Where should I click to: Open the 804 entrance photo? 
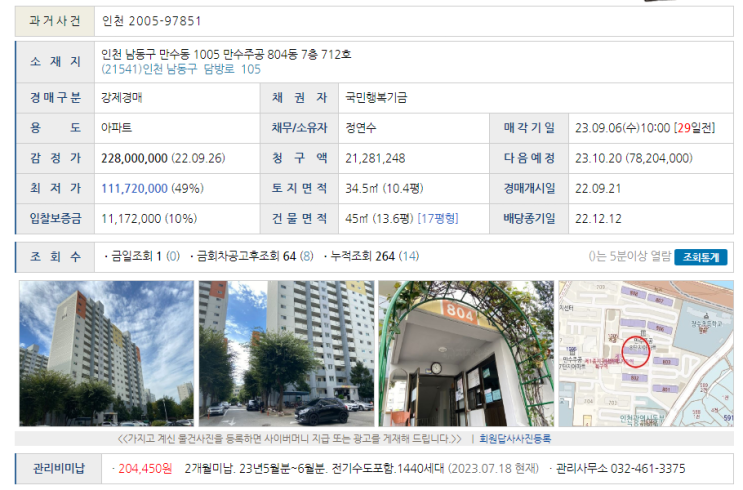pyautogui.click(x=466, y=353)
